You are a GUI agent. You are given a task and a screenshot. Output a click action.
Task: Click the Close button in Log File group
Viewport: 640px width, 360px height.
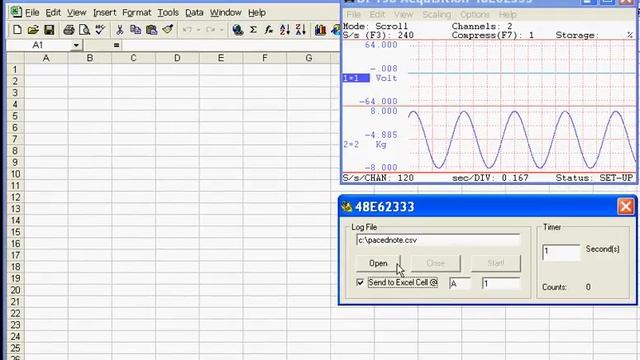point(436,263)
